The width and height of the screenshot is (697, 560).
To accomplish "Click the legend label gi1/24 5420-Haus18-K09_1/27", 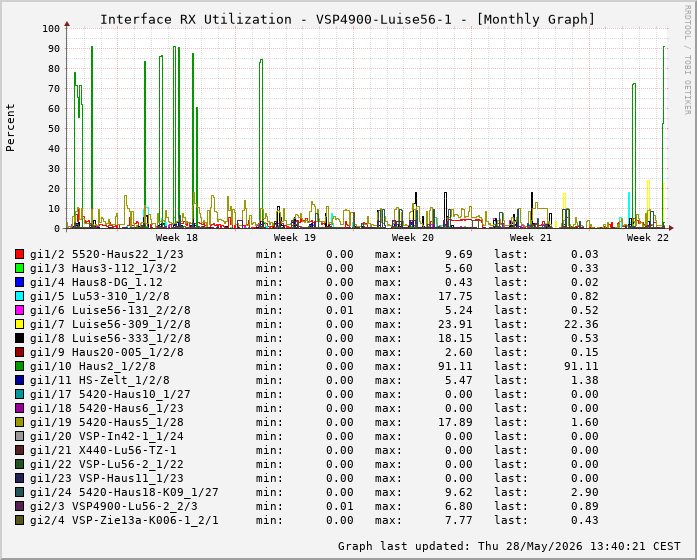I will click(124, 492).
